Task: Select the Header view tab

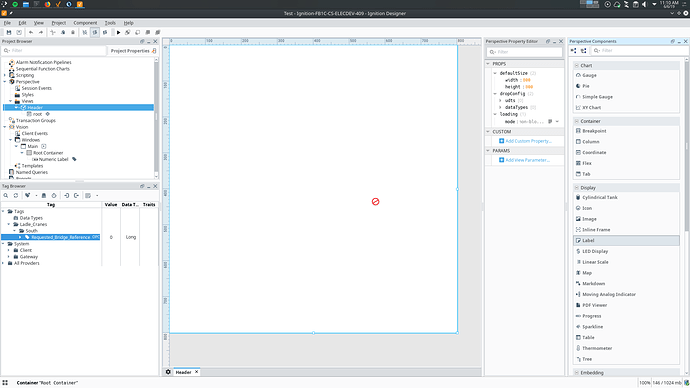Action: point(184,373)
